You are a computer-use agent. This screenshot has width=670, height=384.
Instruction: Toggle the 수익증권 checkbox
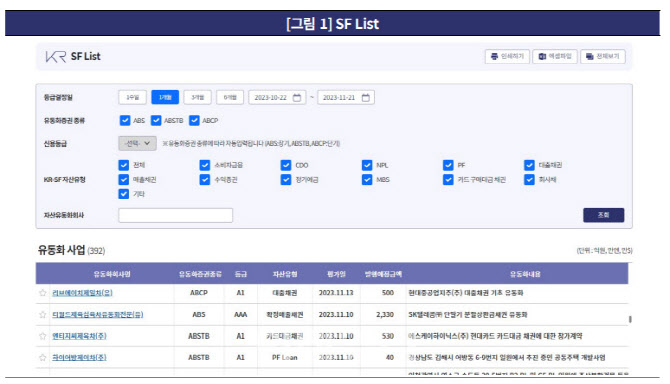205,179
